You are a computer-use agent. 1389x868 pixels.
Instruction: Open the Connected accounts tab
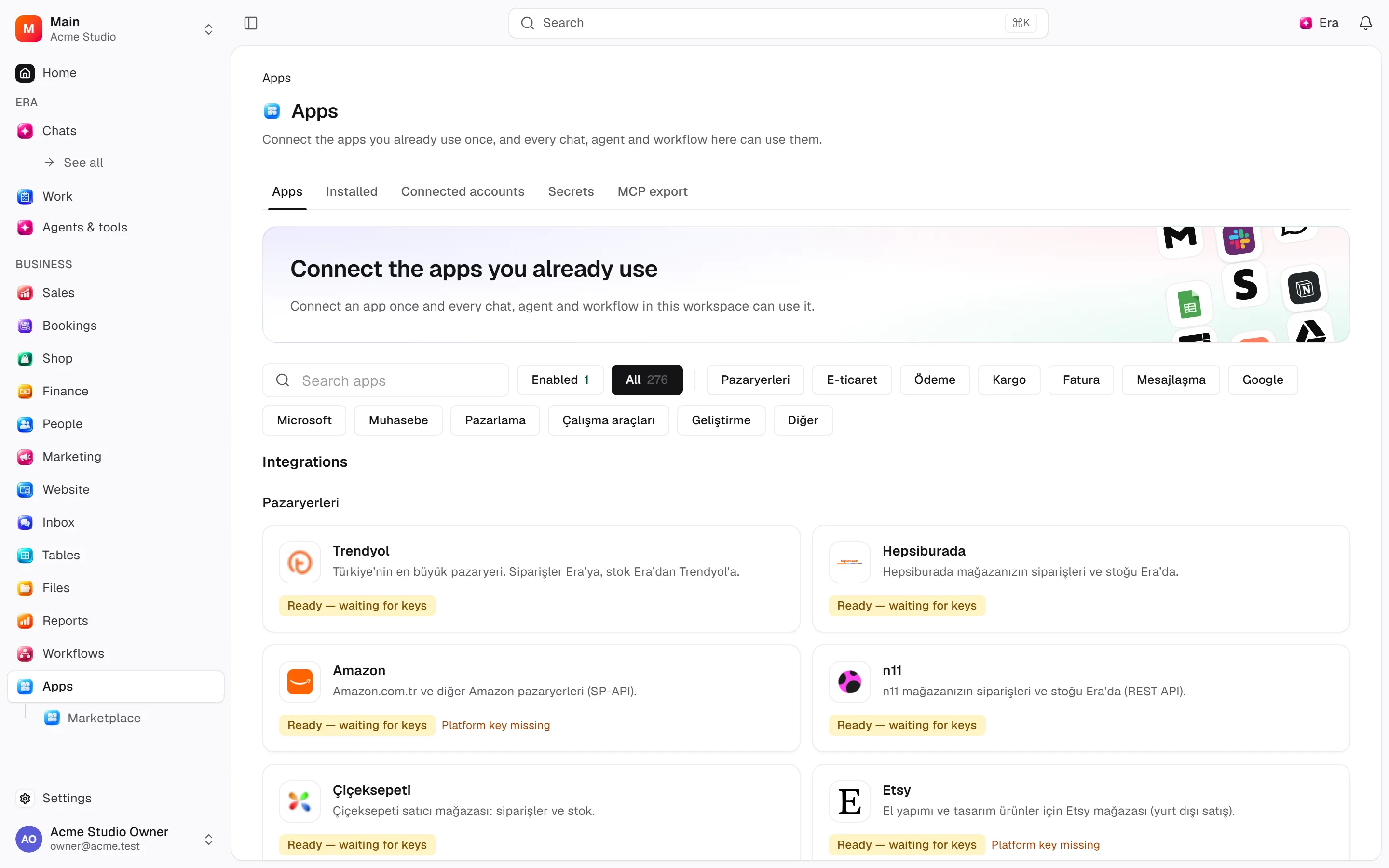click(x=463, y=191)
